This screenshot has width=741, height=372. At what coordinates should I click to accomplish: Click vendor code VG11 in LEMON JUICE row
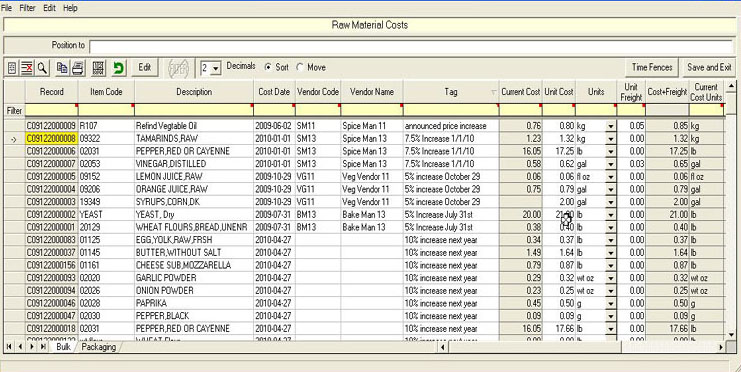coord(318,177)
